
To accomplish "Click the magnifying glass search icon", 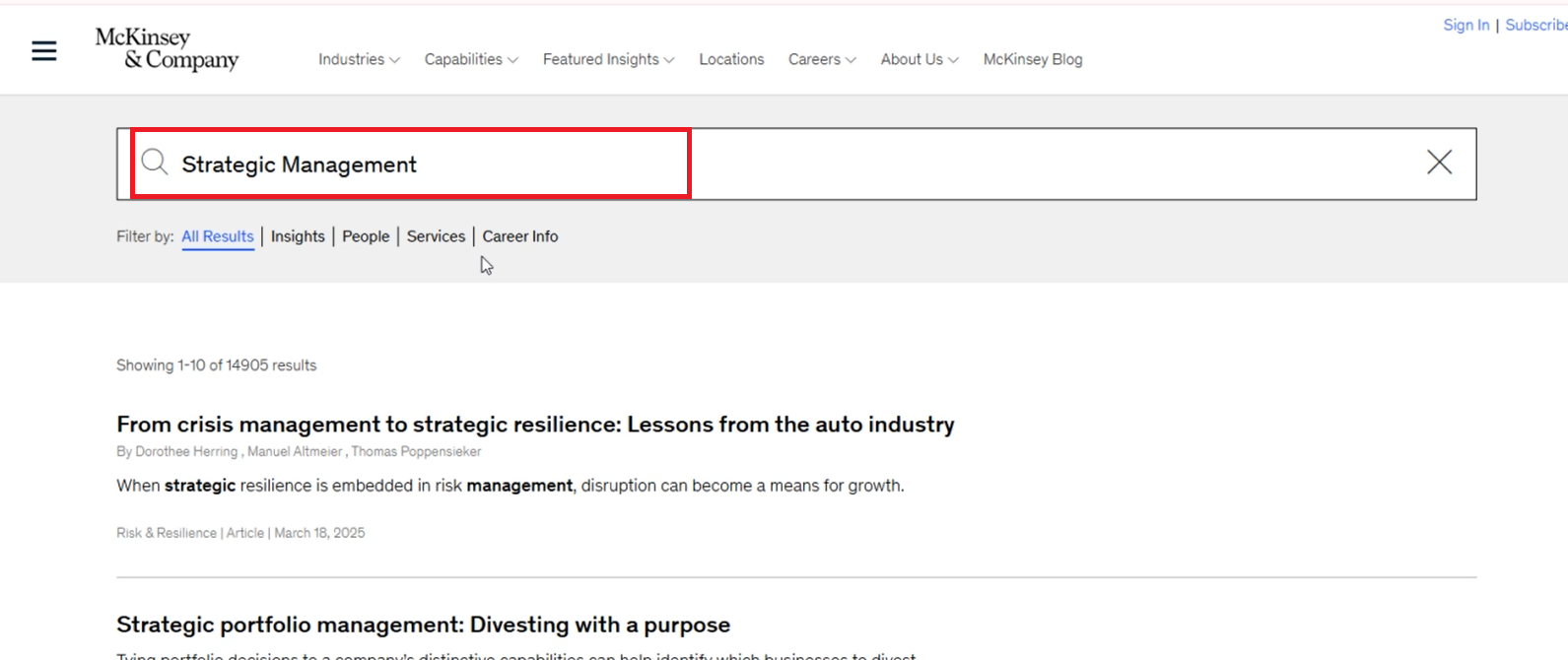I will (154, 163).
